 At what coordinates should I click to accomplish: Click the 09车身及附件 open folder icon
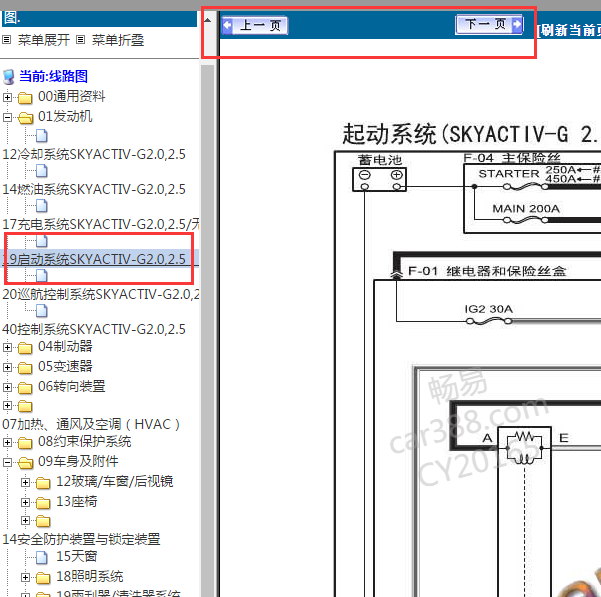point(25,463)
